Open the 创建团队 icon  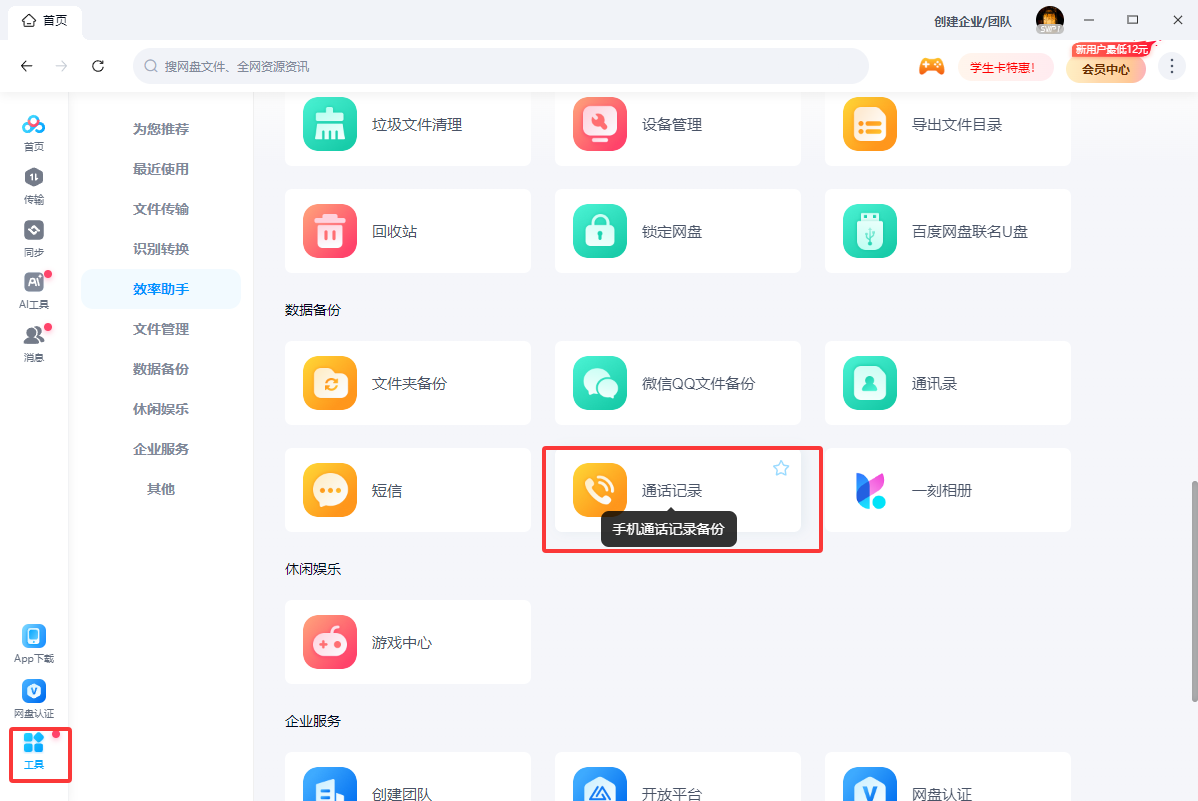[329, 784]
